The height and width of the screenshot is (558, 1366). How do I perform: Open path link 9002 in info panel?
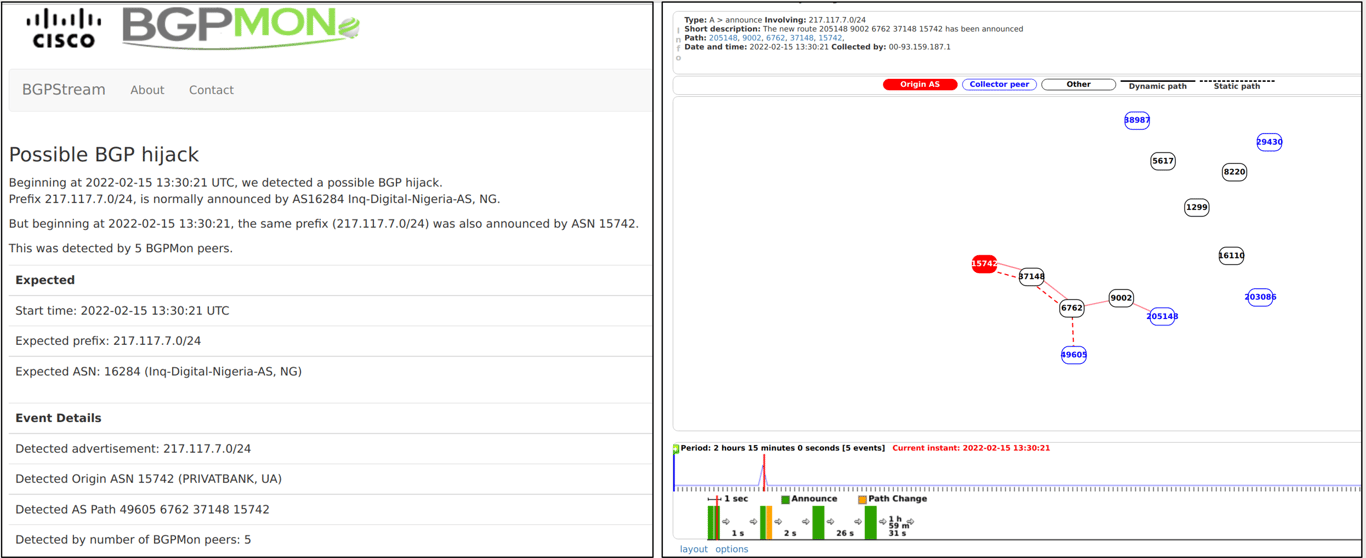coord(751,38)
